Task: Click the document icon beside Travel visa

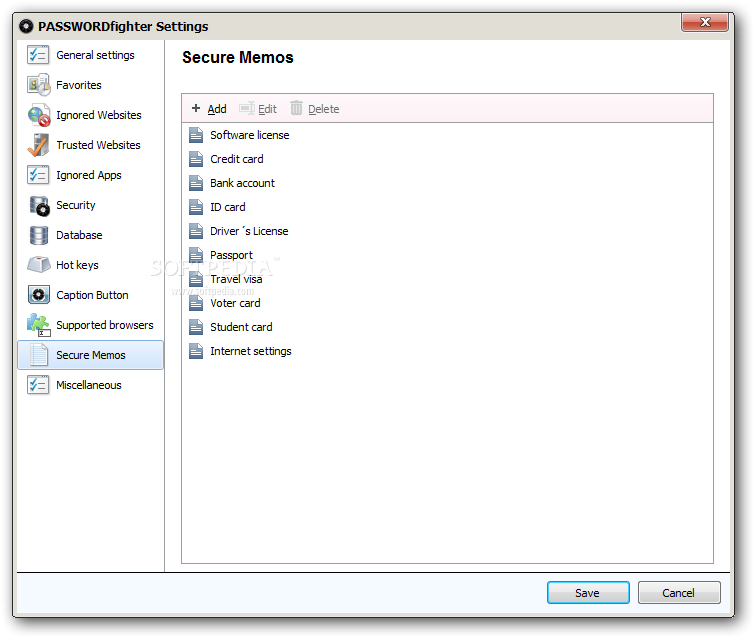Action: [x=196, y=279]
